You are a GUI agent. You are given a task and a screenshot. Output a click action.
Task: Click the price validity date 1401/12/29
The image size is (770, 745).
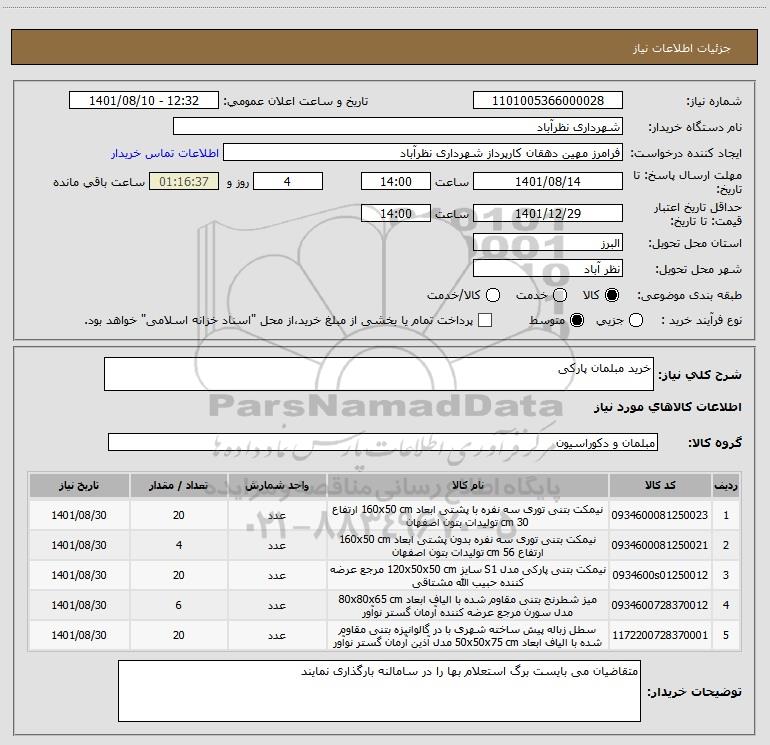pos(548,214)
